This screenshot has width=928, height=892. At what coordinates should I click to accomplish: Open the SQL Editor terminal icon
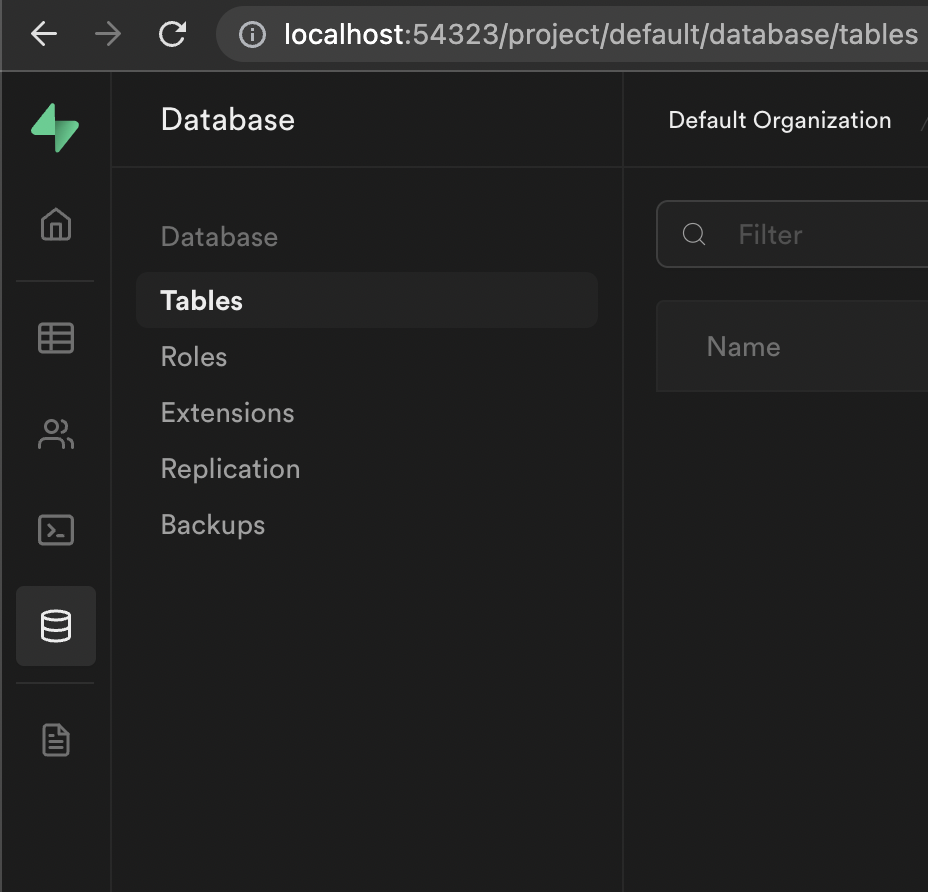pyautogui.click(x=55, y=530)
